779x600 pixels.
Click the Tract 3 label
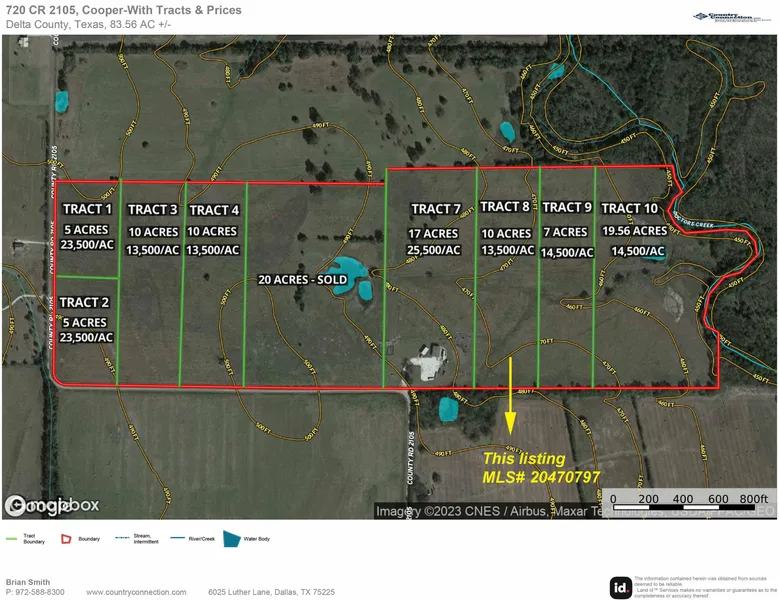click(152, 209)
